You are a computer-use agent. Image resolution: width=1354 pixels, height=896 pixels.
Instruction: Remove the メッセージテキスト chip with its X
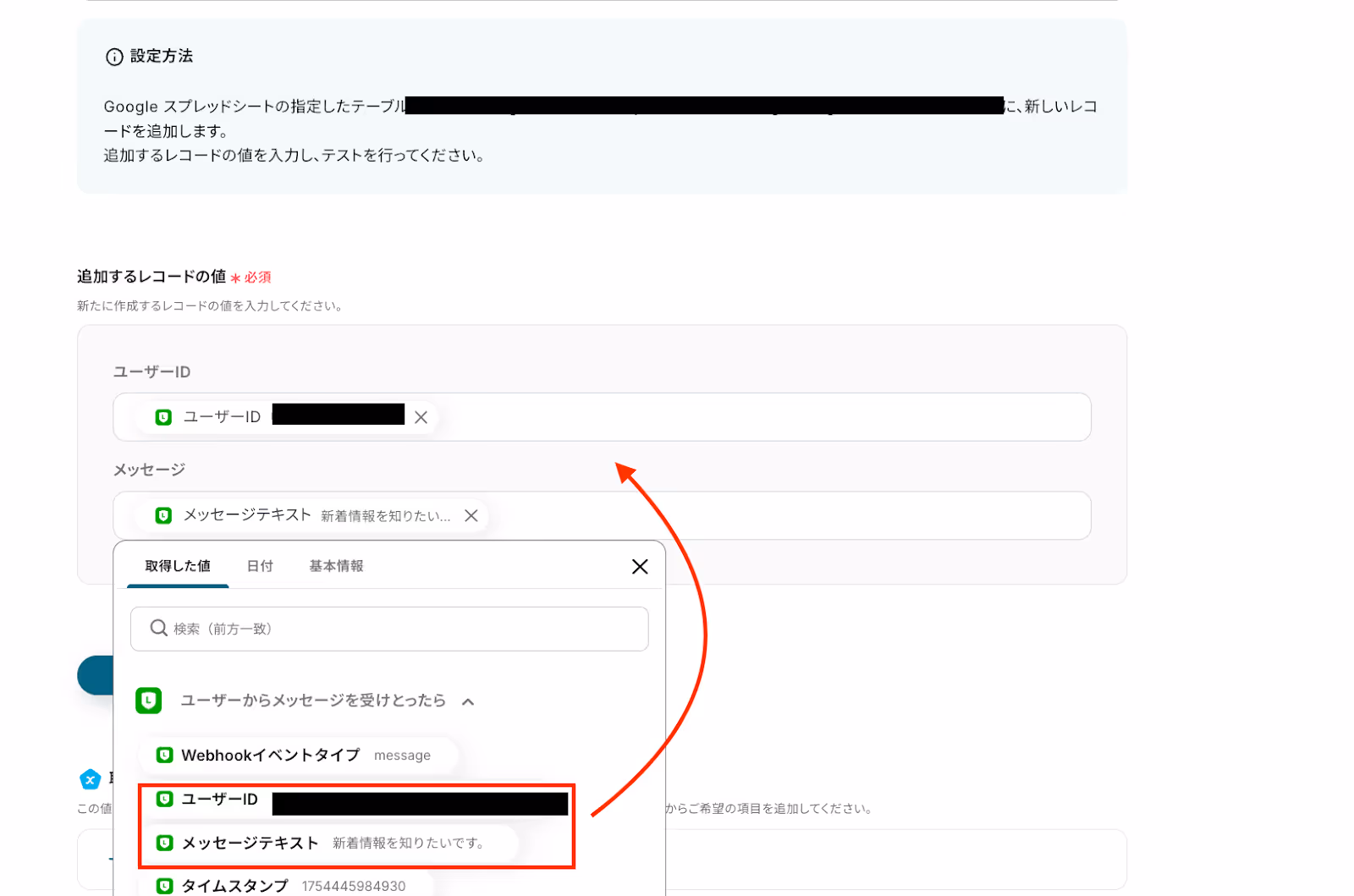click(471, 515)
